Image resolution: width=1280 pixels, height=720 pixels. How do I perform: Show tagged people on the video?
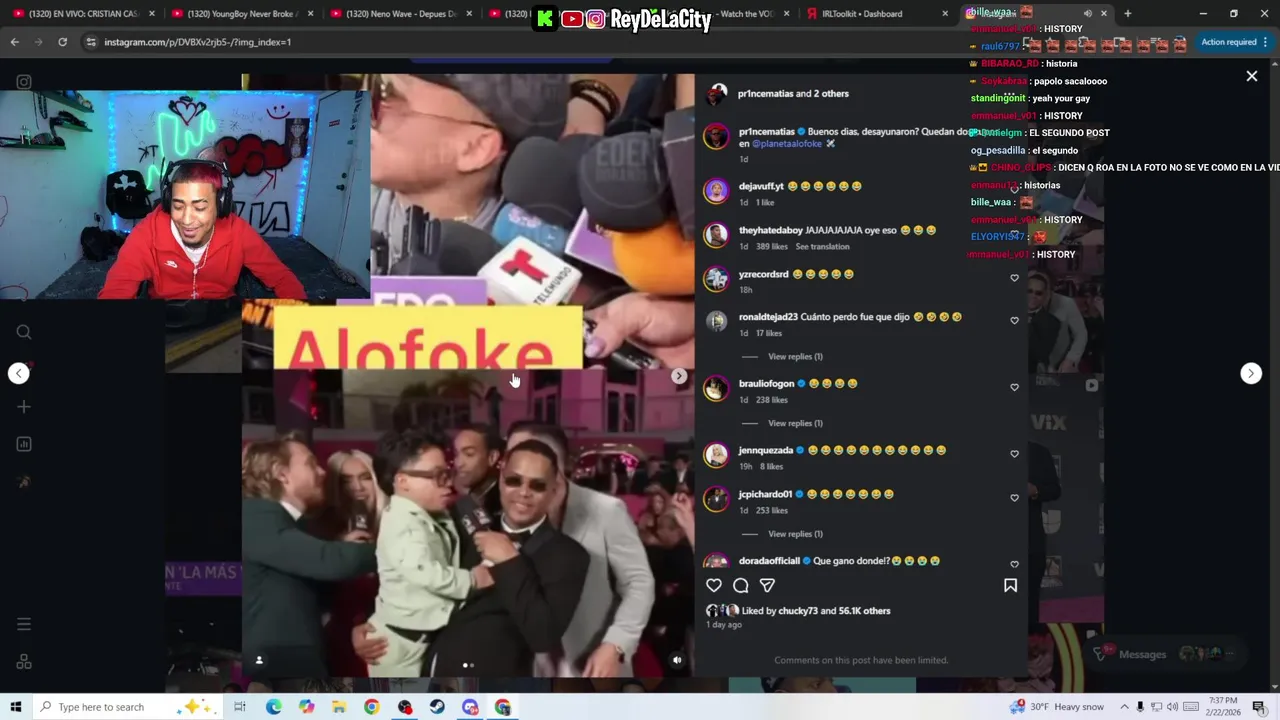click(x=259, y=660)
